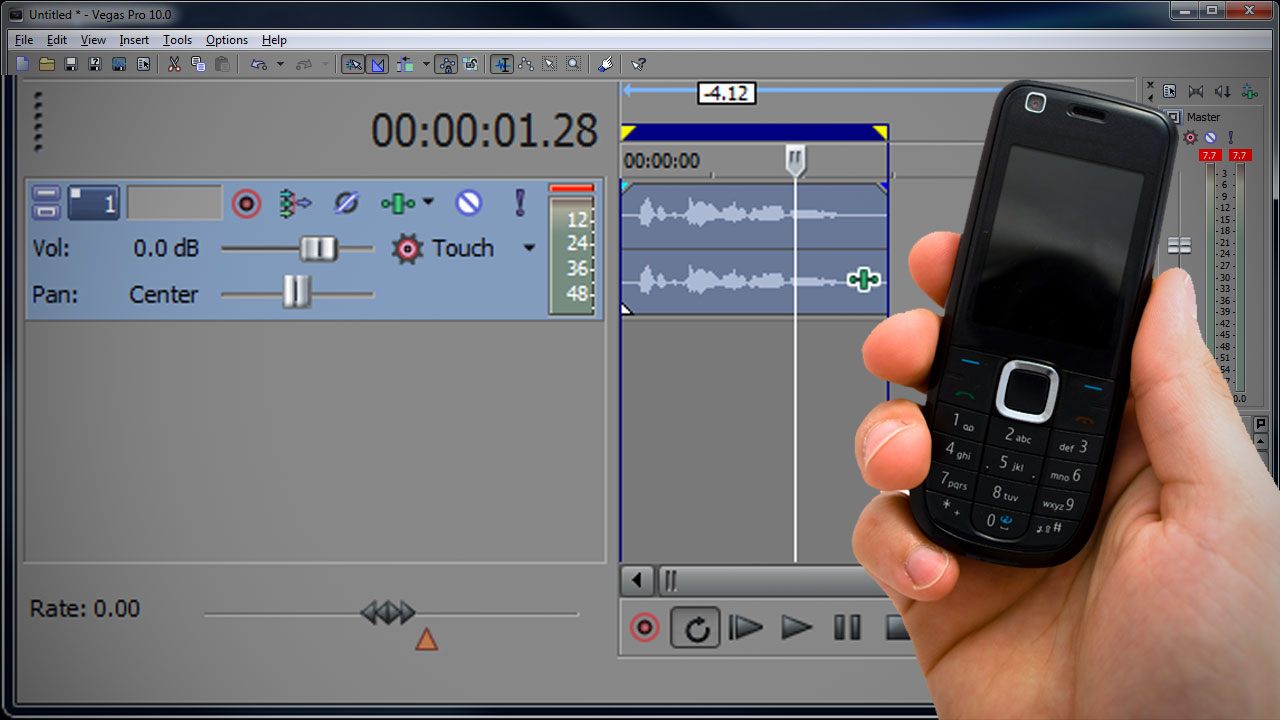This screenshot has width=1280, height=720.
Task: Open Interactive Tutorials from the toolbar
Action: [606, 64]
